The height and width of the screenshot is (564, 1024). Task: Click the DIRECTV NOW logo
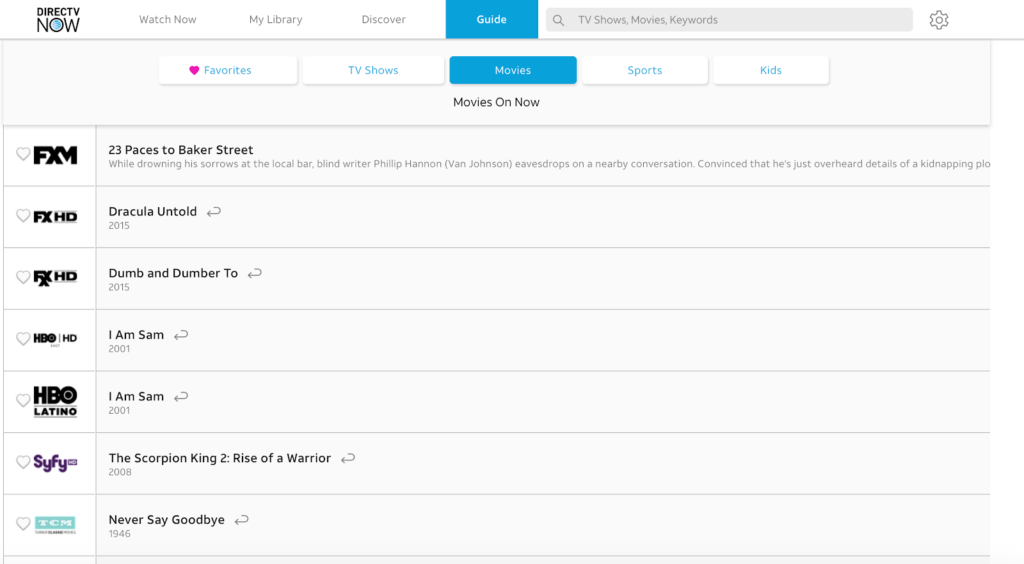[58, 20]
